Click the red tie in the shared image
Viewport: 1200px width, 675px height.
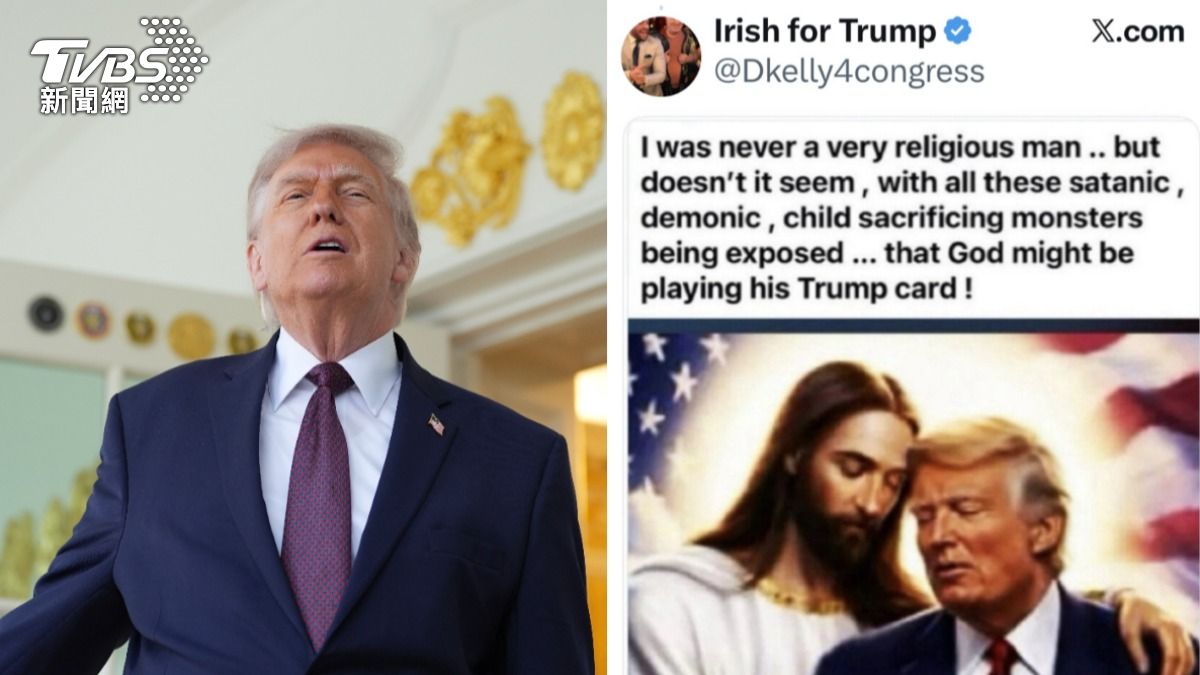point(998,657)
